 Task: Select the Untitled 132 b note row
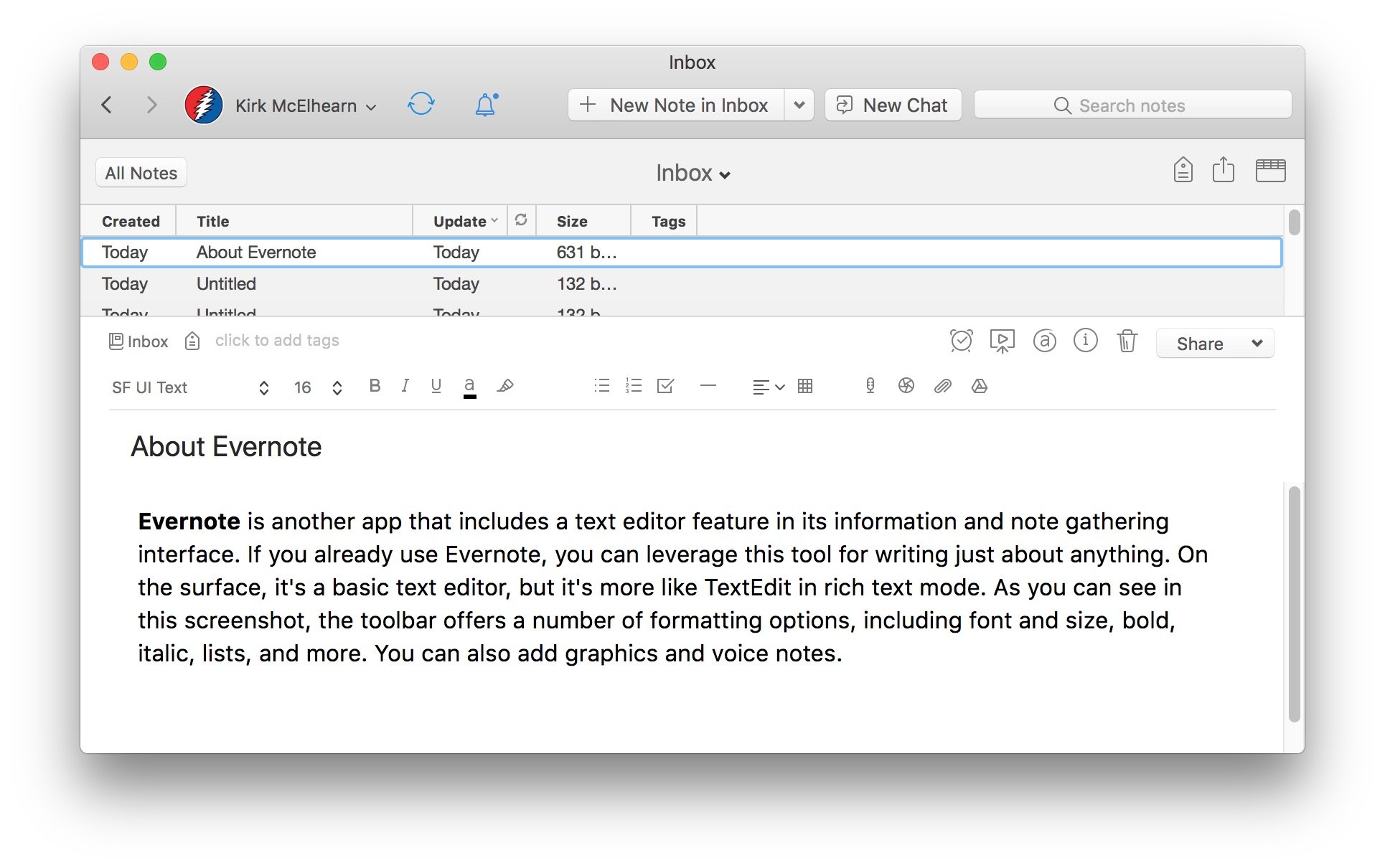coord(682,284)
